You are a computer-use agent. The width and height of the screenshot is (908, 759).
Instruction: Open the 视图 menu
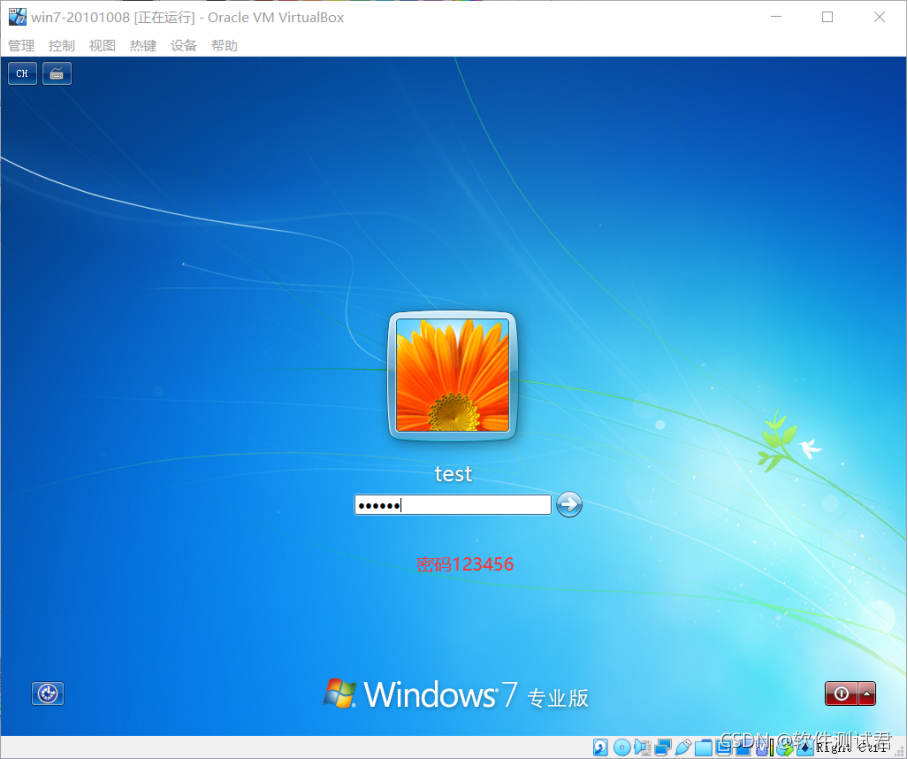[102, 46]
